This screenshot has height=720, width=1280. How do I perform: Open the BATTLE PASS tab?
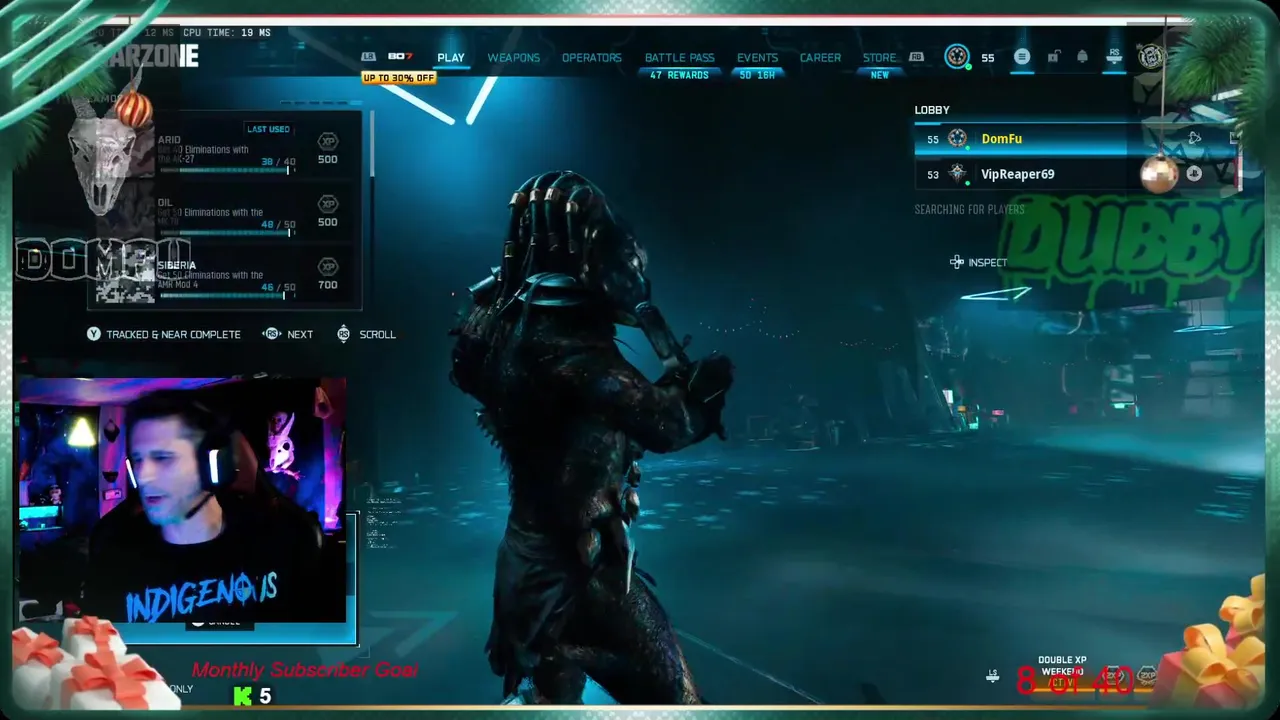tap(679, 58)
